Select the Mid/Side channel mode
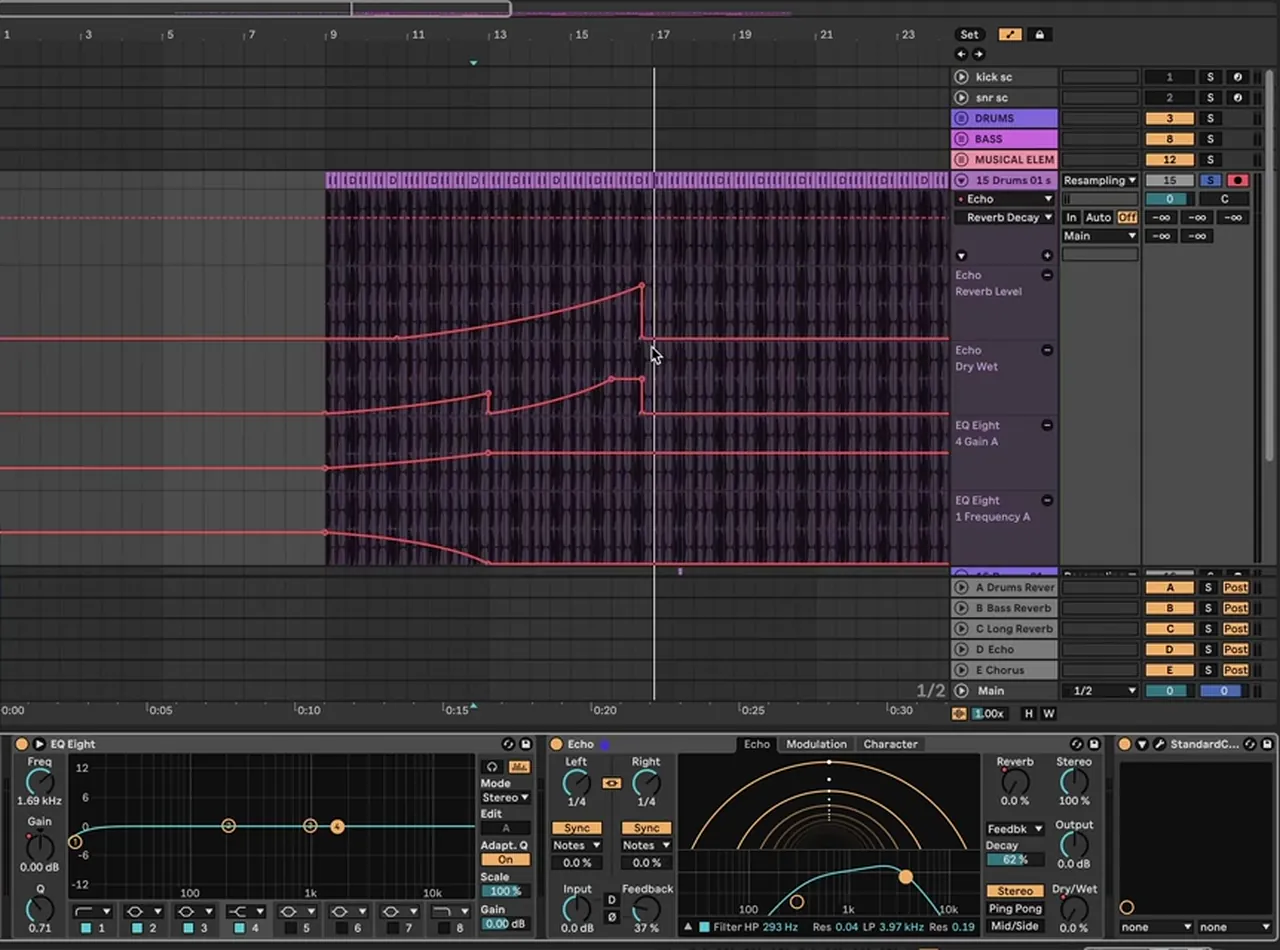The image size is (1280, 950). tap(1015, 926)
